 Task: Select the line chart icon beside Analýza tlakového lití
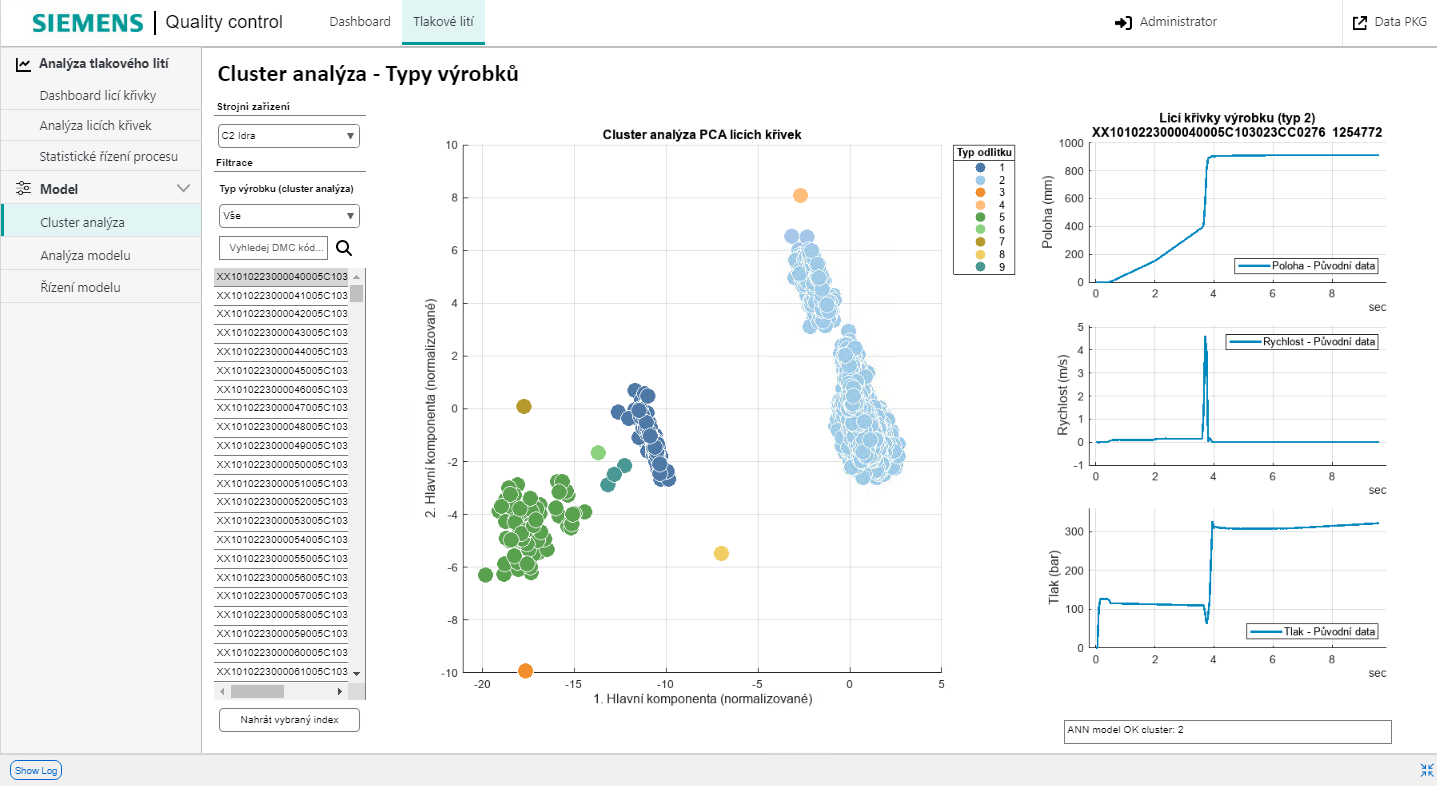click(x=22, y=62)
